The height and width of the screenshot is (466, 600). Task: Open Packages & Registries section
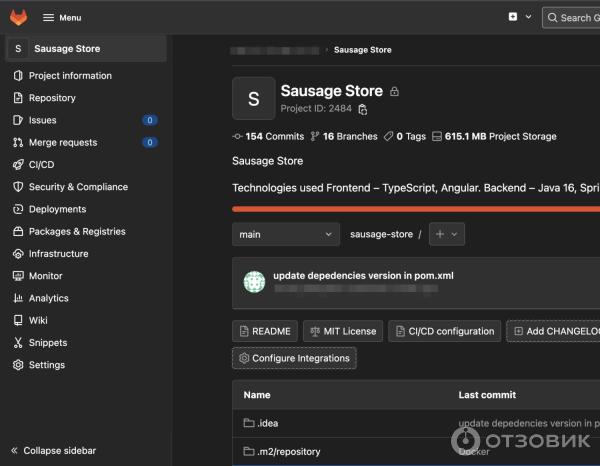click(77, 231)
